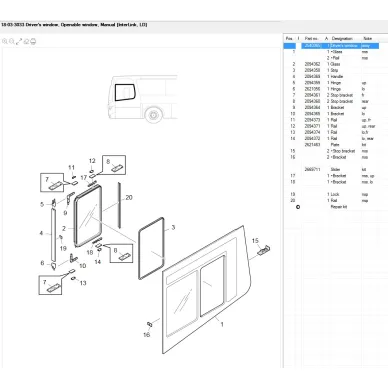The image size is (388, 388).
Task: Click the fit-to-window diagonal arrows icon
Action: pyautogui.click(x=19, y=41)
